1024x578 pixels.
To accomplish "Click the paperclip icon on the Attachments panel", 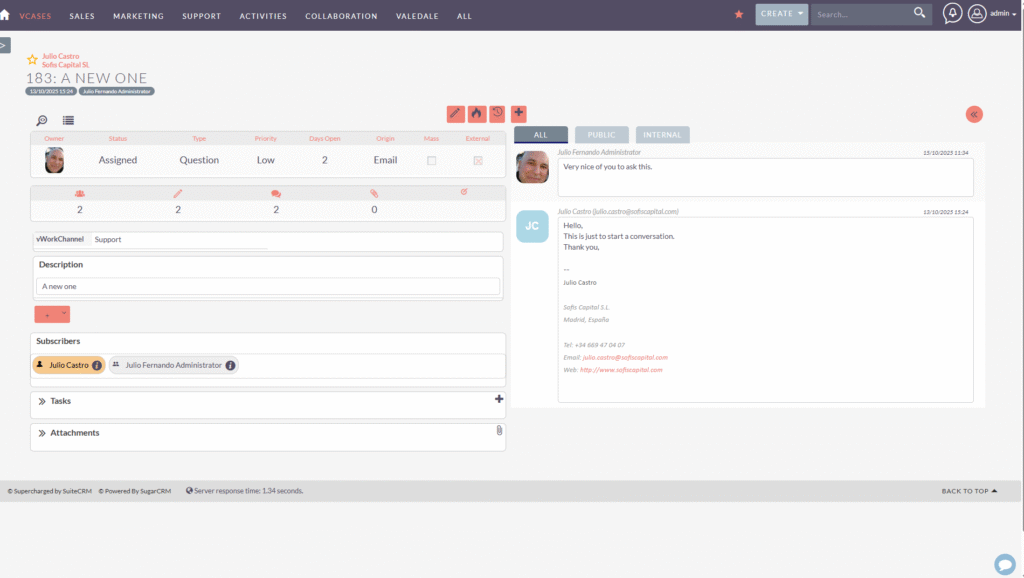I will point(498,432).
